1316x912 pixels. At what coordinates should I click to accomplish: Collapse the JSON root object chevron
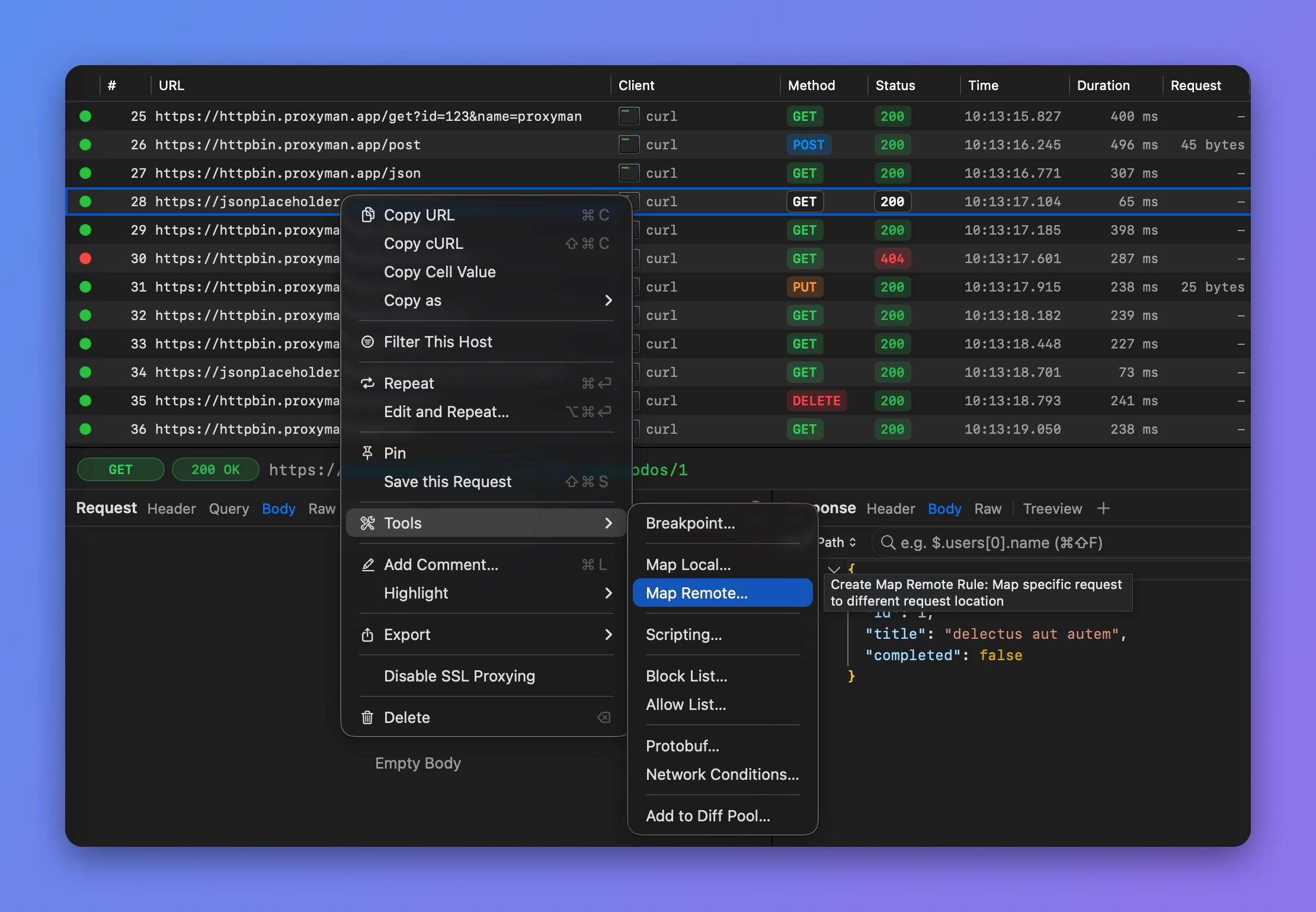pyautogui.click(x=834, y=569)
